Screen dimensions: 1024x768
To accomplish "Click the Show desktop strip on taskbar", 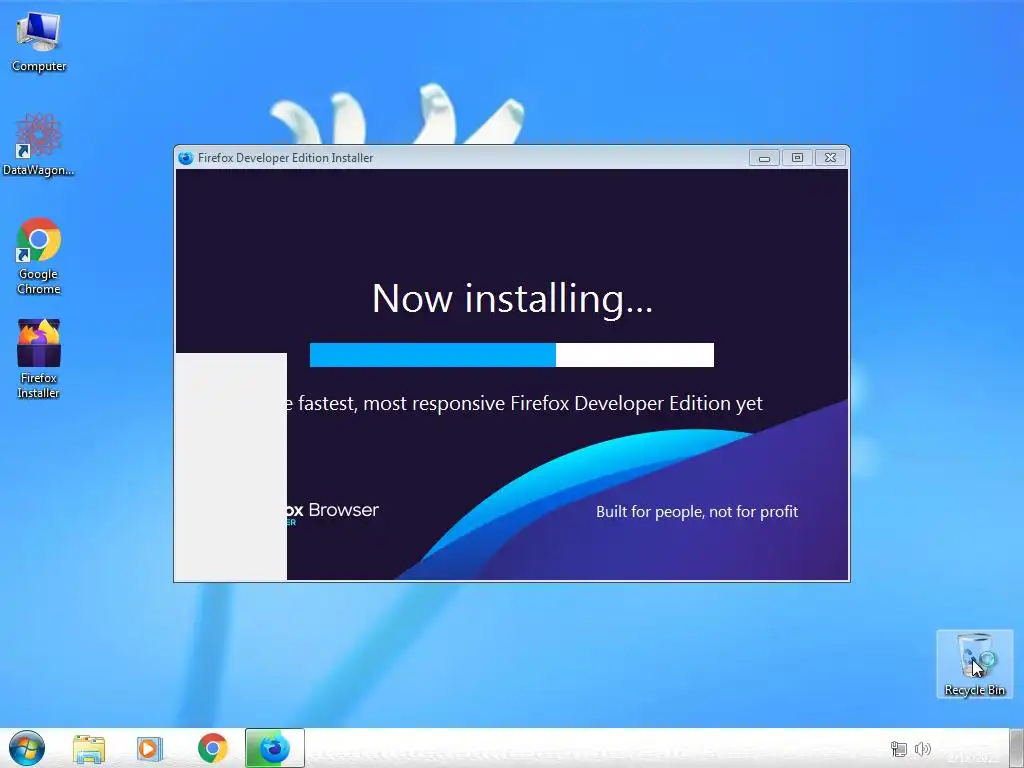I will coord(1016,748).
